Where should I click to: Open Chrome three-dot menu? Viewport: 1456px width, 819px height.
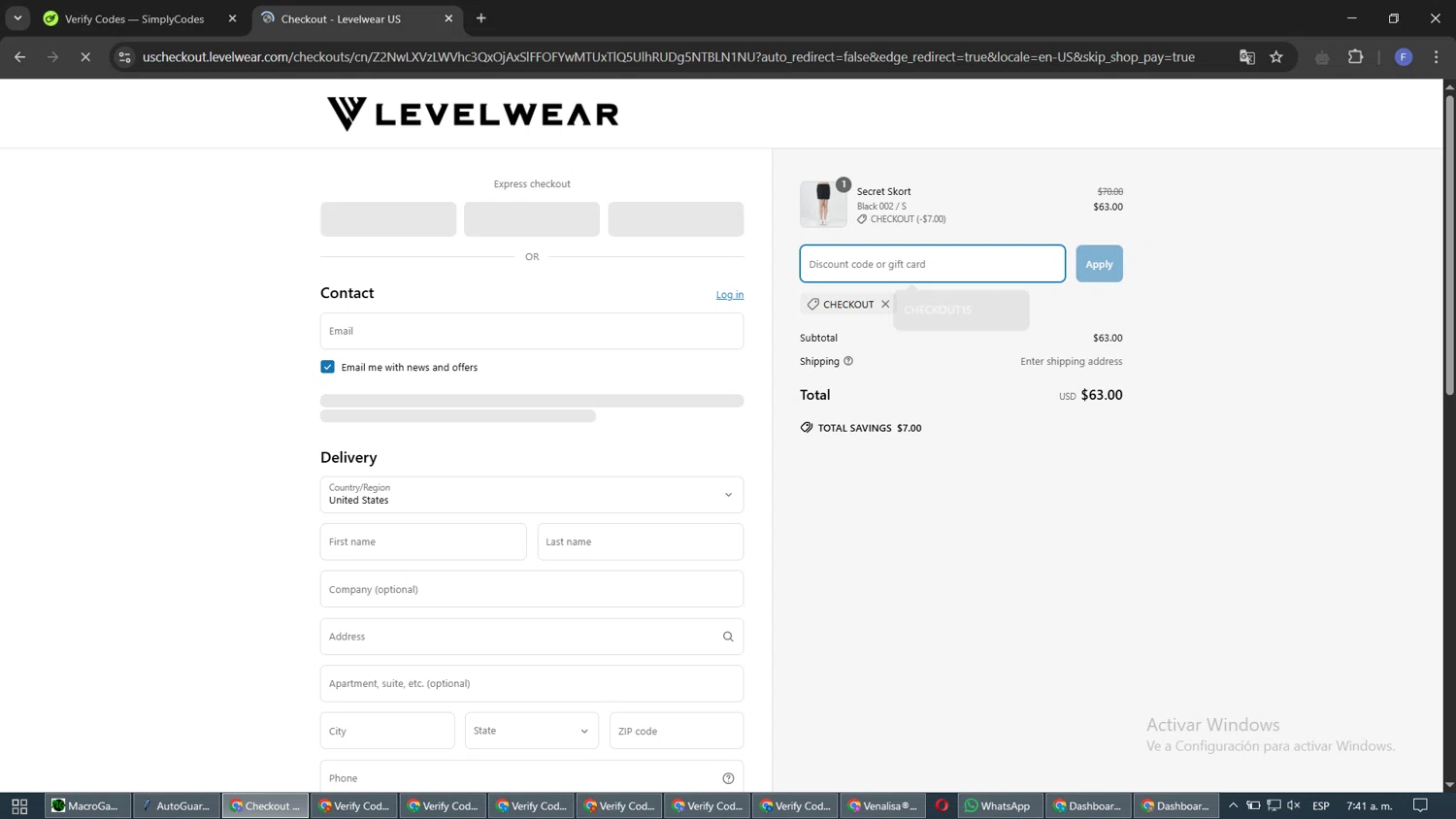coord(1437,57)
